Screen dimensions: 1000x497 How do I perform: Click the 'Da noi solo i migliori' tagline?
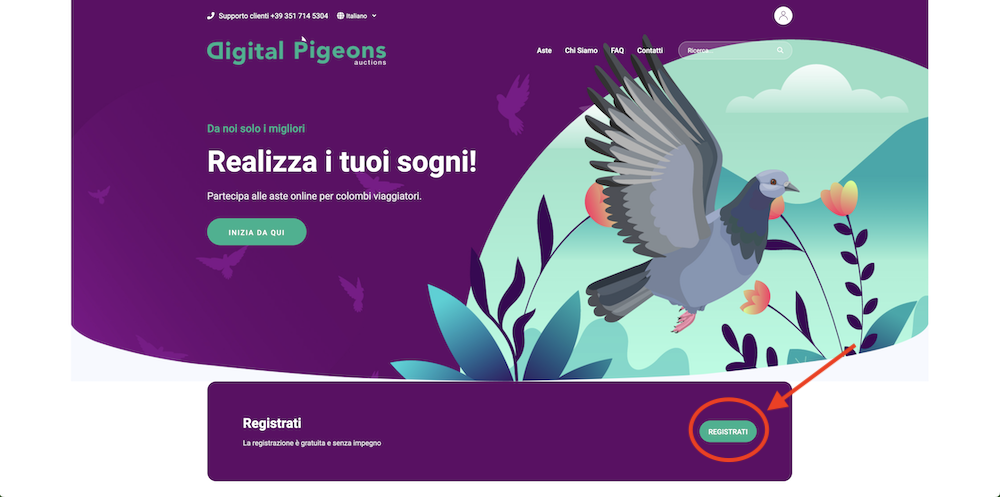coord(256,129)
